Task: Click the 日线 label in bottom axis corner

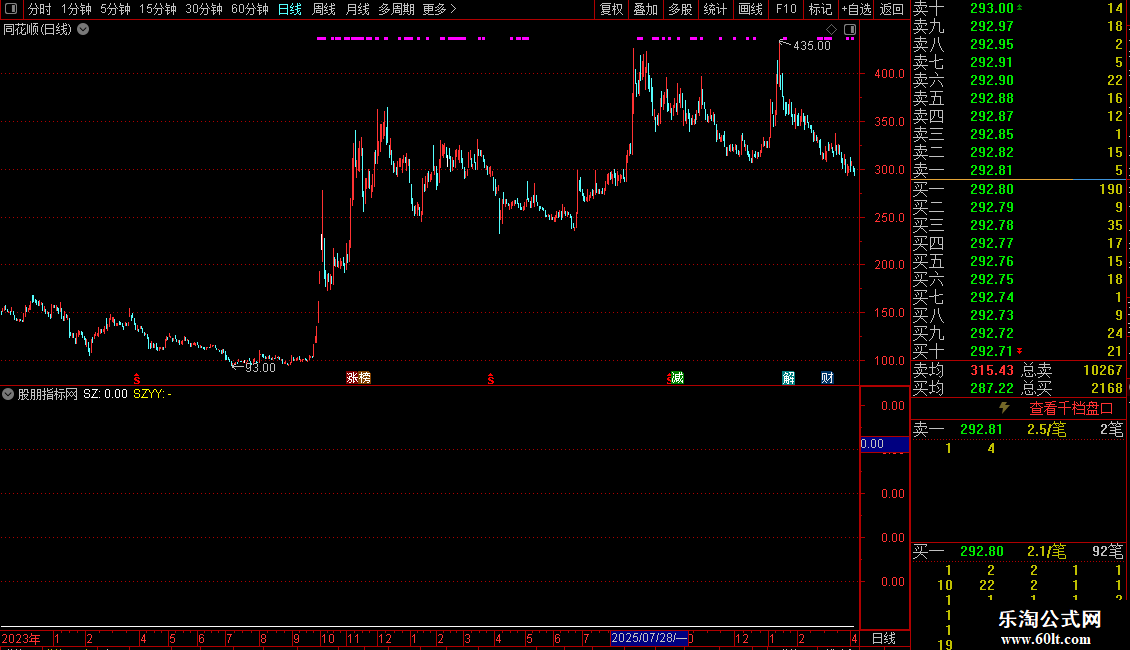Action: pos(884,638)
